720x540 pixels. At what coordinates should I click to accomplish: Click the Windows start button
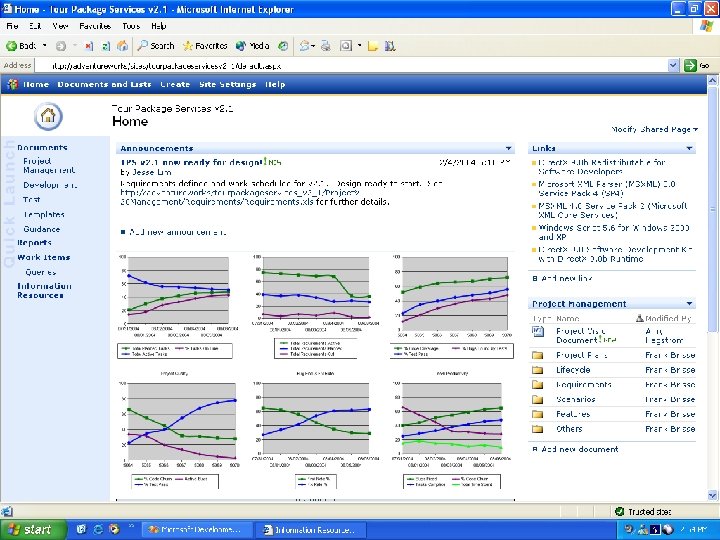click(x=31, y=530)
